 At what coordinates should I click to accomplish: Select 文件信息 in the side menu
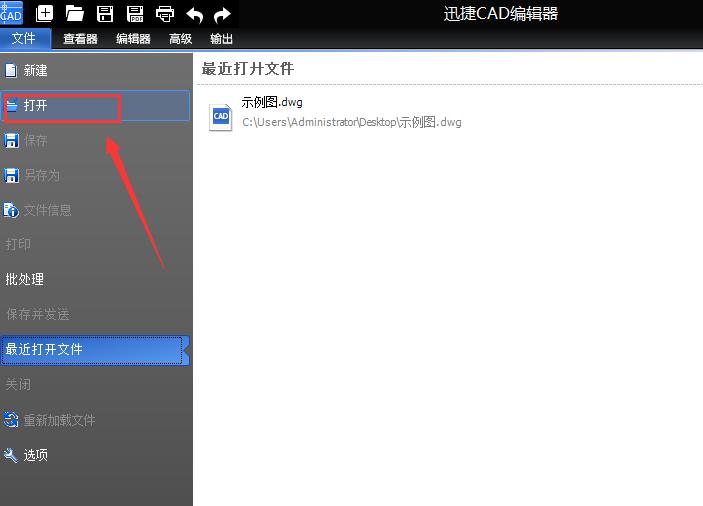coord(95,210)
